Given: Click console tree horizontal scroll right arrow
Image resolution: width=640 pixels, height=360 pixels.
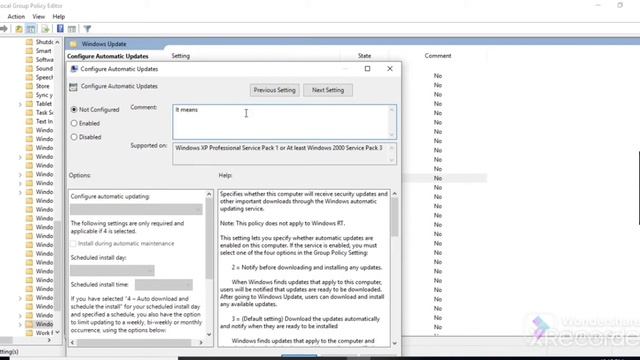Looking at the screenshot, I should [49, 340].
